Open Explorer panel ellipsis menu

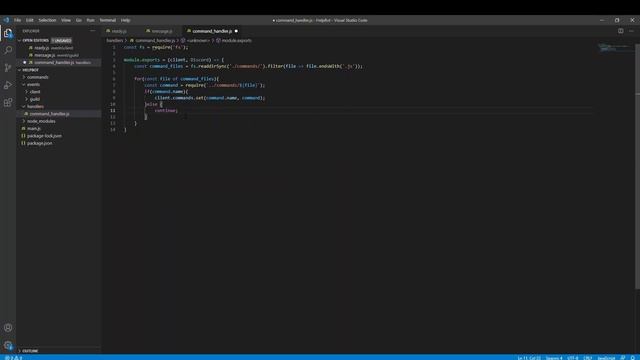click(93, 31)
